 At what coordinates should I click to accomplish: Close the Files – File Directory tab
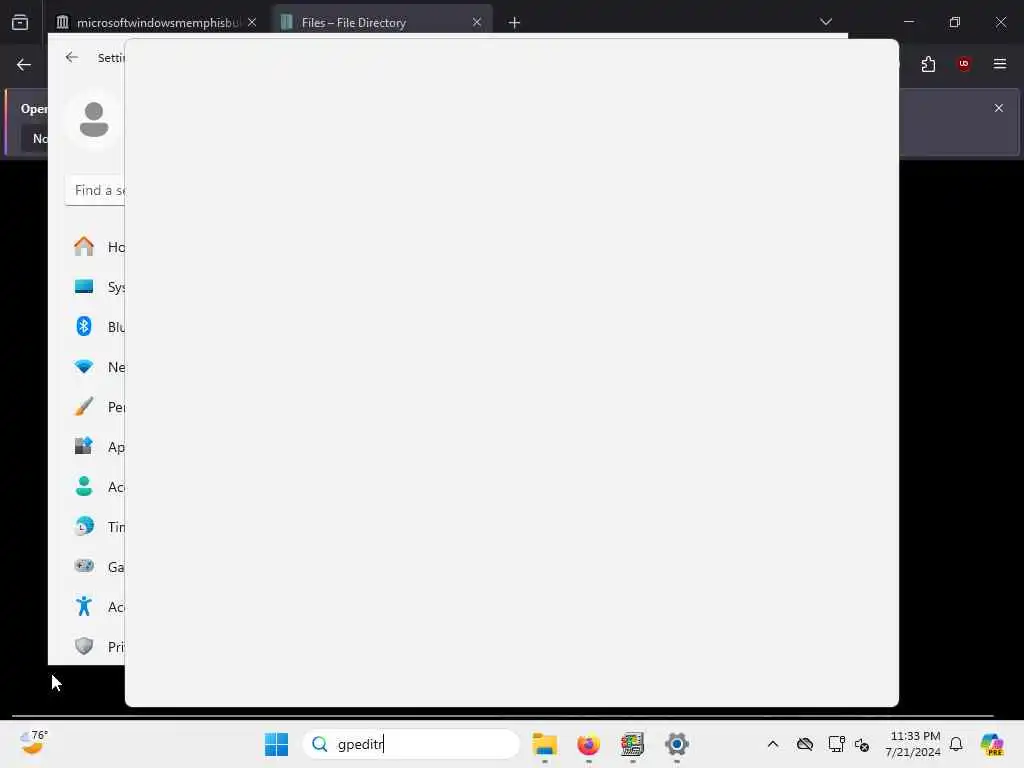(477, 22)
